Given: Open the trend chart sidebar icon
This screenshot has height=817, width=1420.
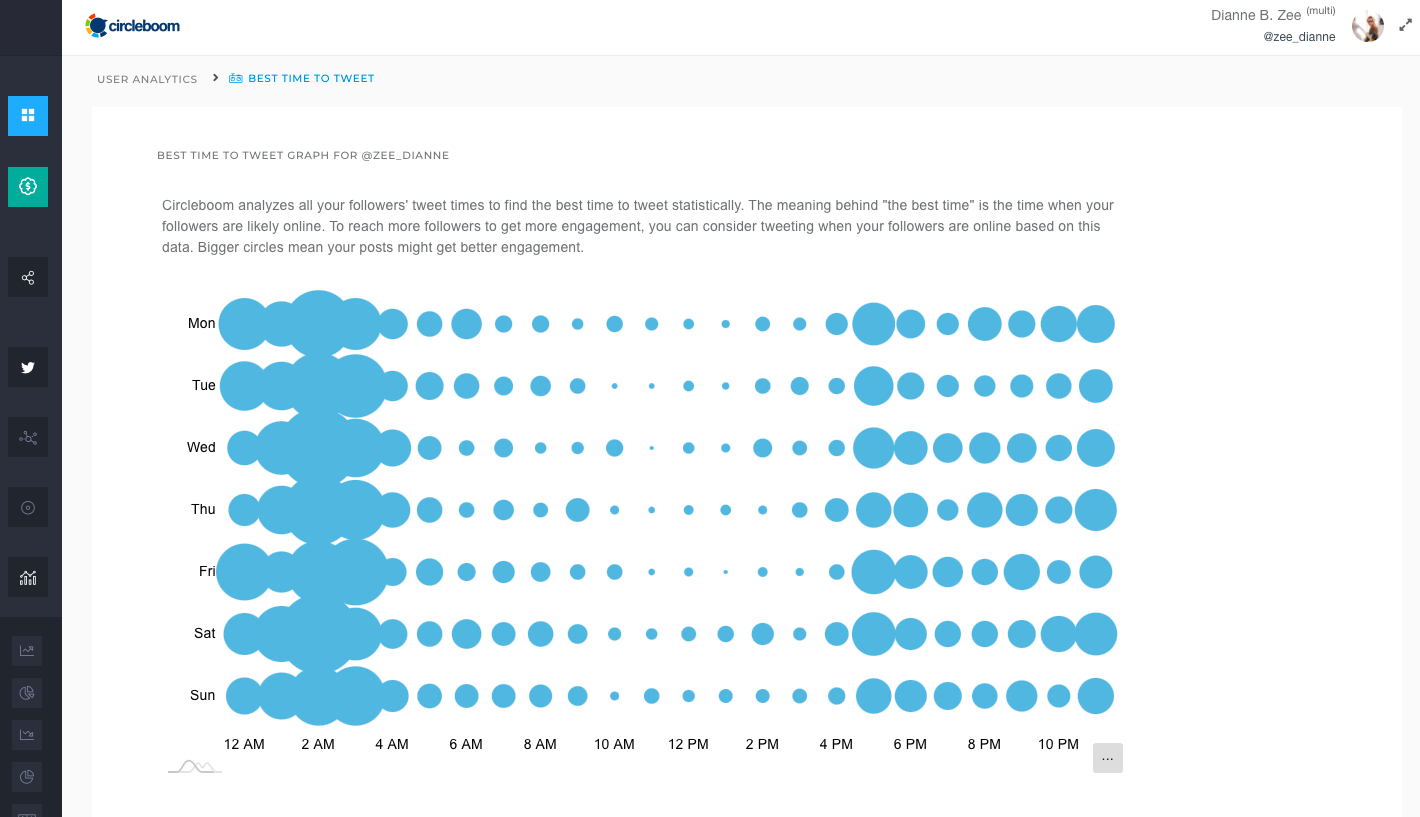Looking at the screenshot, I should click(27, 735).
